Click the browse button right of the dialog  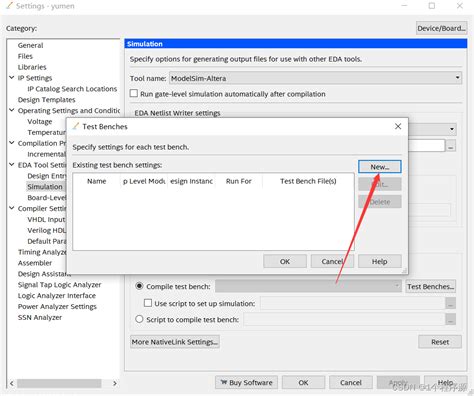pyautogui.click(x=451, y=146)
